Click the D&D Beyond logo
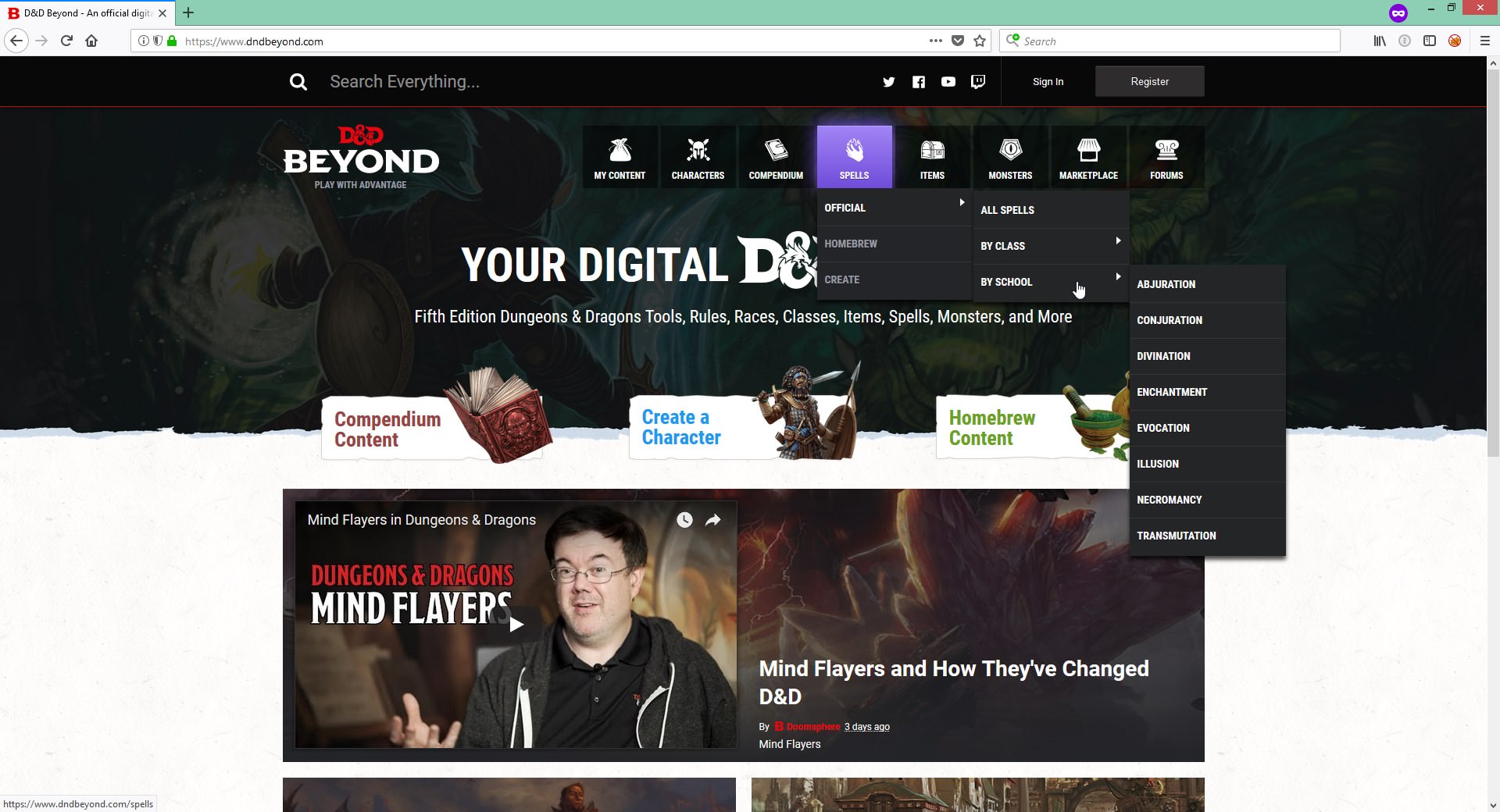This screenshot has height=812, width=1500. [361, 157]
